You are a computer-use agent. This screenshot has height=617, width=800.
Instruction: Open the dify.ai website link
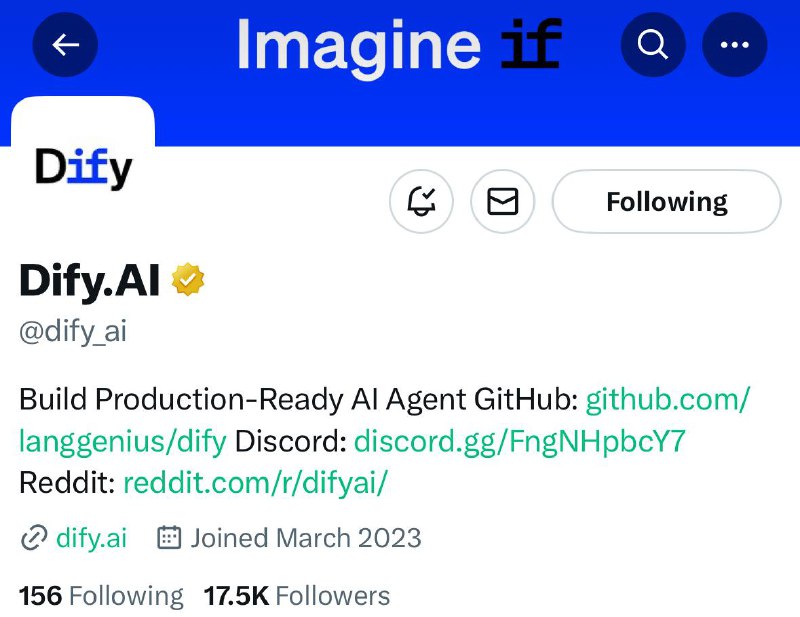pos(91,538)
